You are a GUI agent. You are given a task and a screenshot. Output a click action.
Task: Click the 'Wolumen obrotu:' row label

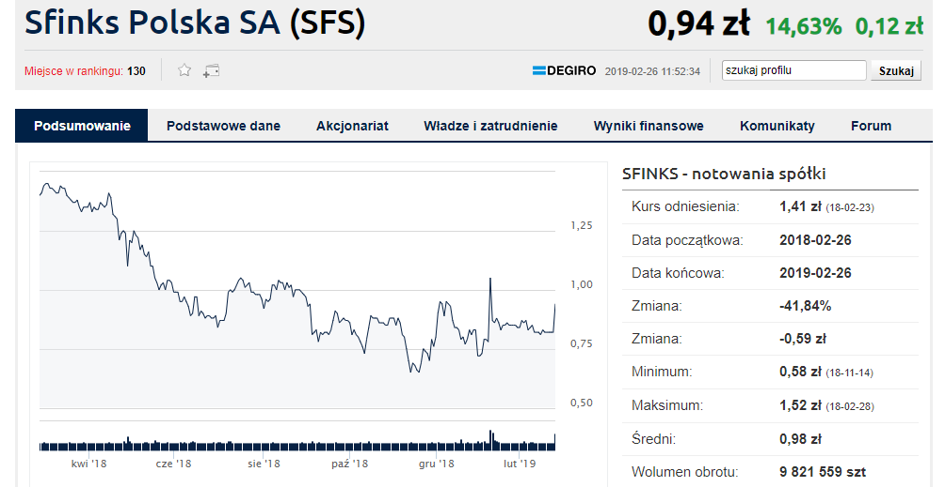685,472
